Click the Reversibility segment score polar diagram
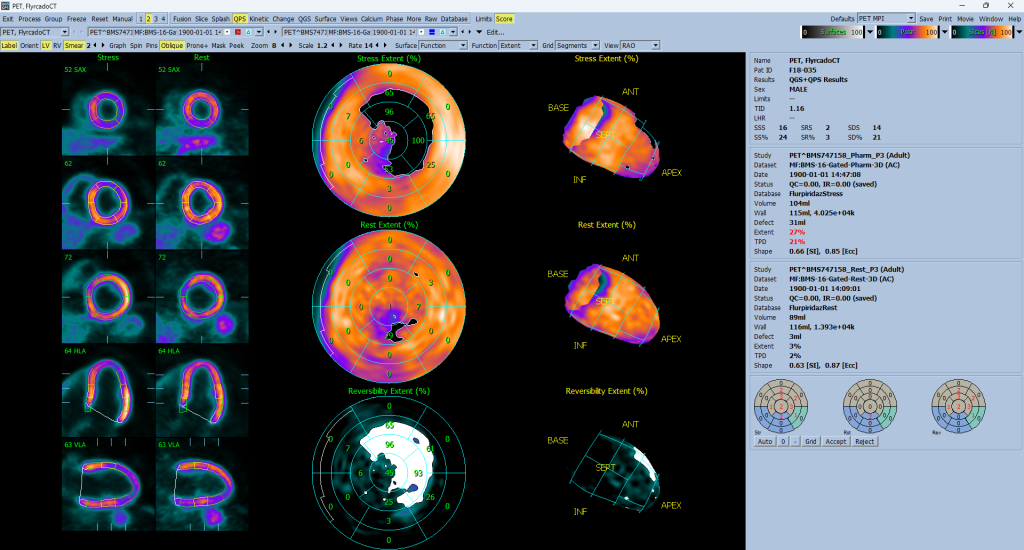Image resolution: width=1024 pixels, height=550 pixels. [959, 406]
